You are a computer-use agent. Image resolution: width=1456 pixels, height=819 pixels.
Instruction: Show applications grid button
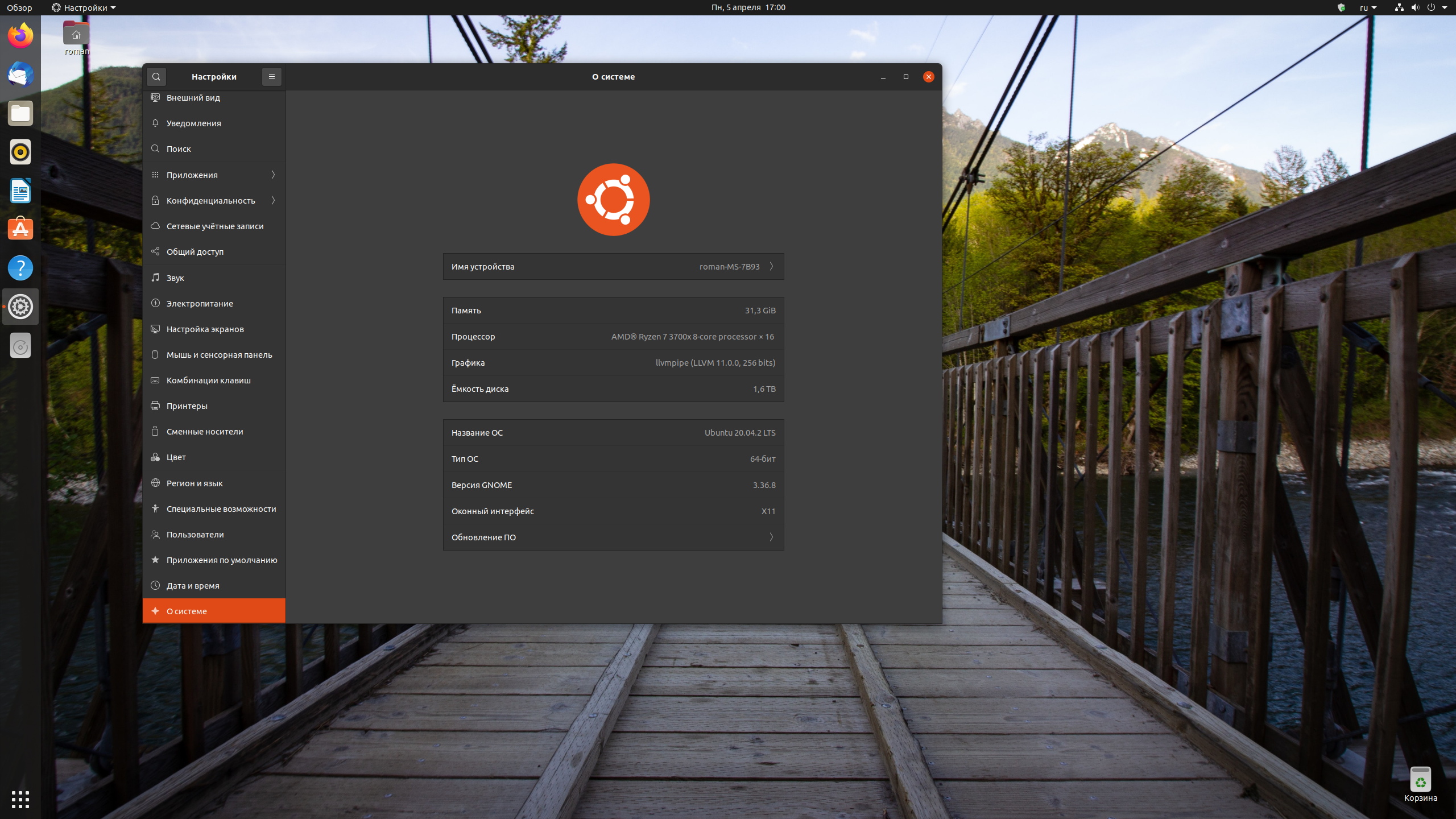click(20, 799)
